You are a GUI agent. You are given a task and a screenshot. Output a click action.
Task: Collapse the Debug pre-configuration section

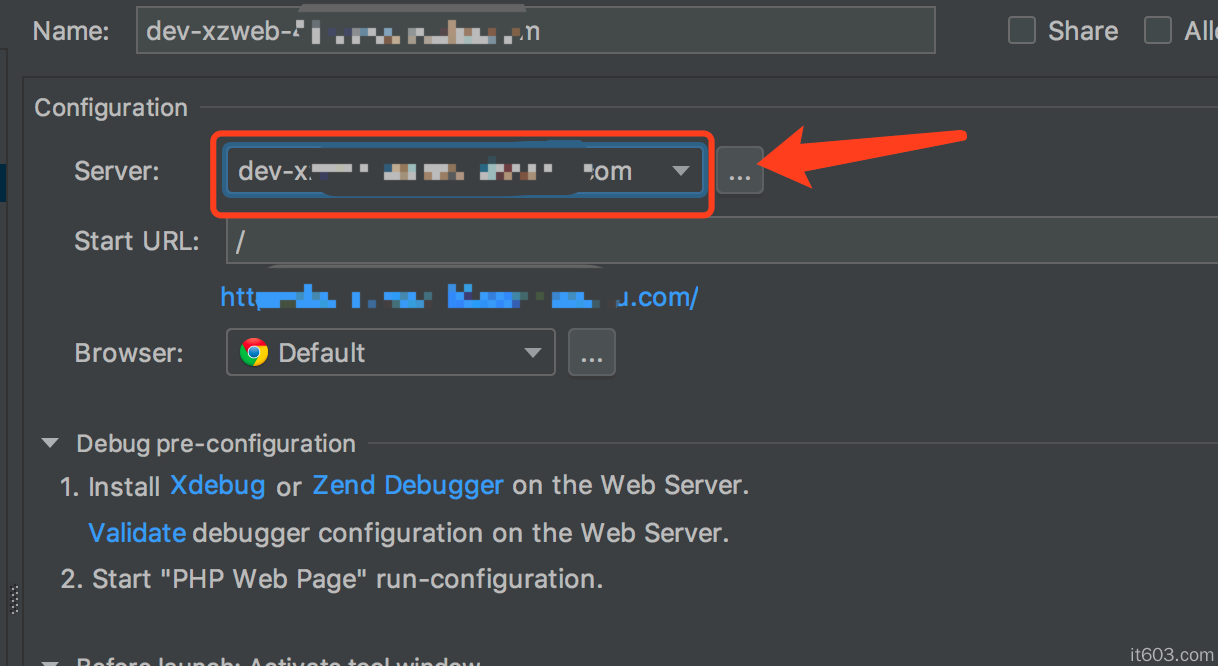point(49,443)
